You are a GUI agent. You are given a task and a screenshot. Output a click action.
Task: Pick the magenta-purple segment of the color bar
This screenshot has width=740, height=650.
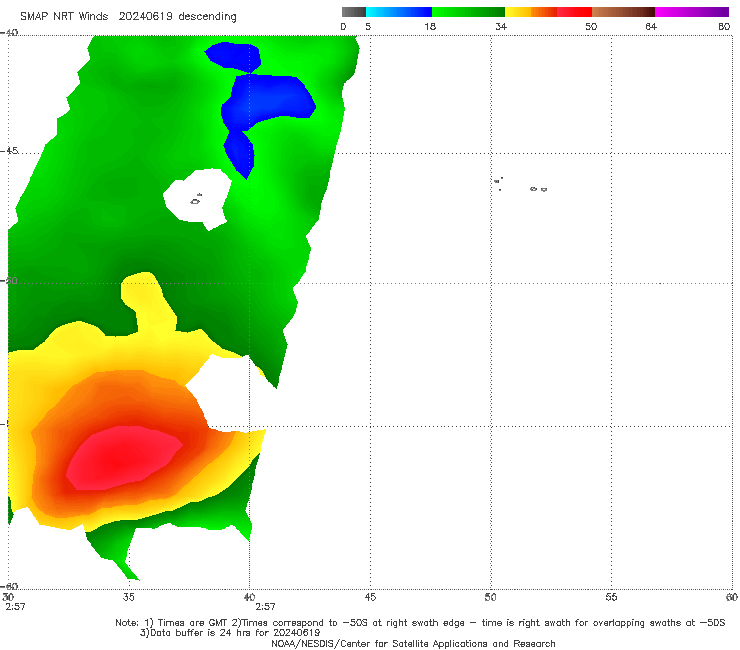pos(692,12)
